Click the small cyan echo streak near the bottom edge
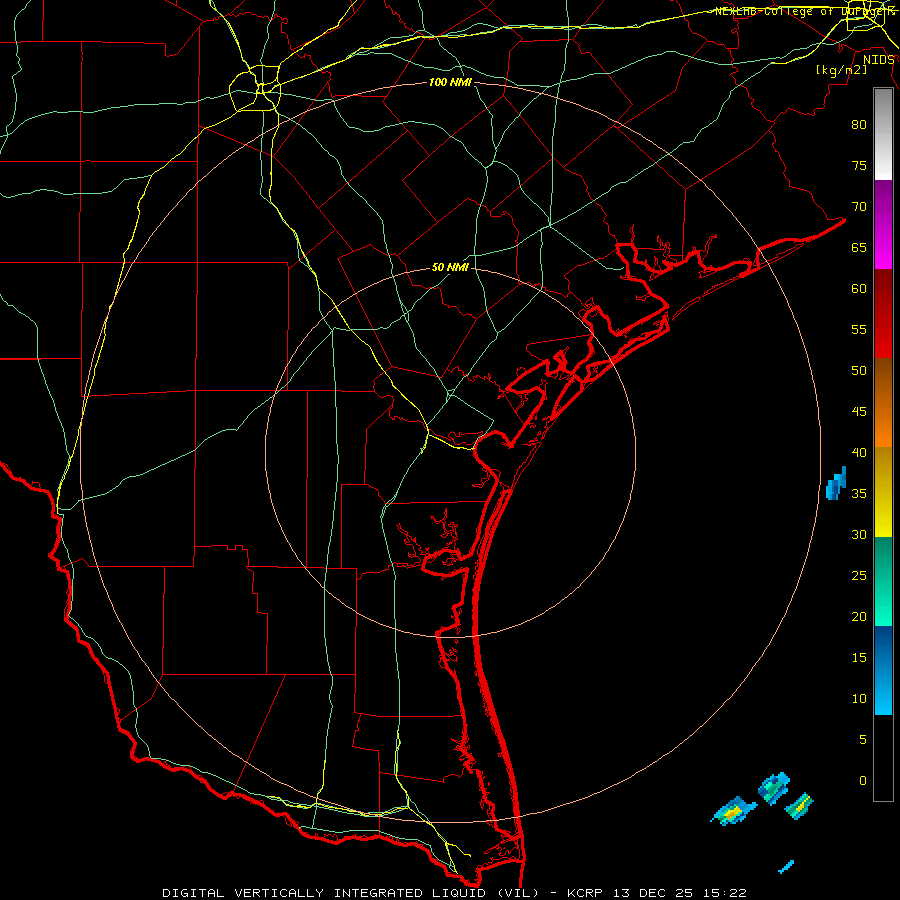The width and height of the screenshot is (900, 900). click(786, 867)
